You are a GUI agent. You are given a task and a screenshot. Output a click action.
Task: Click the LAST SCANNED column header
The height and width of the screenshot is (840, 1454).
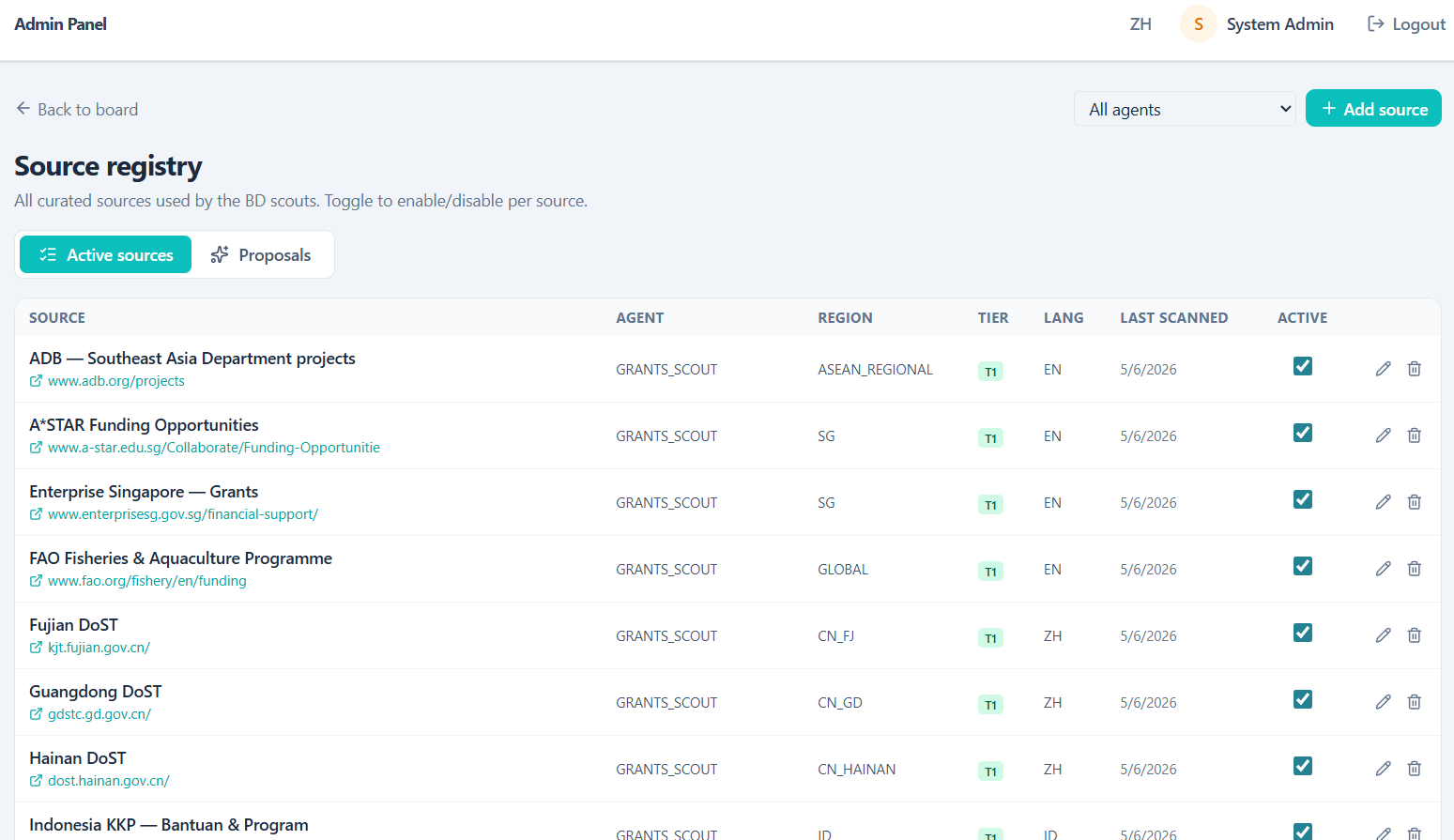coord(1173,318)
